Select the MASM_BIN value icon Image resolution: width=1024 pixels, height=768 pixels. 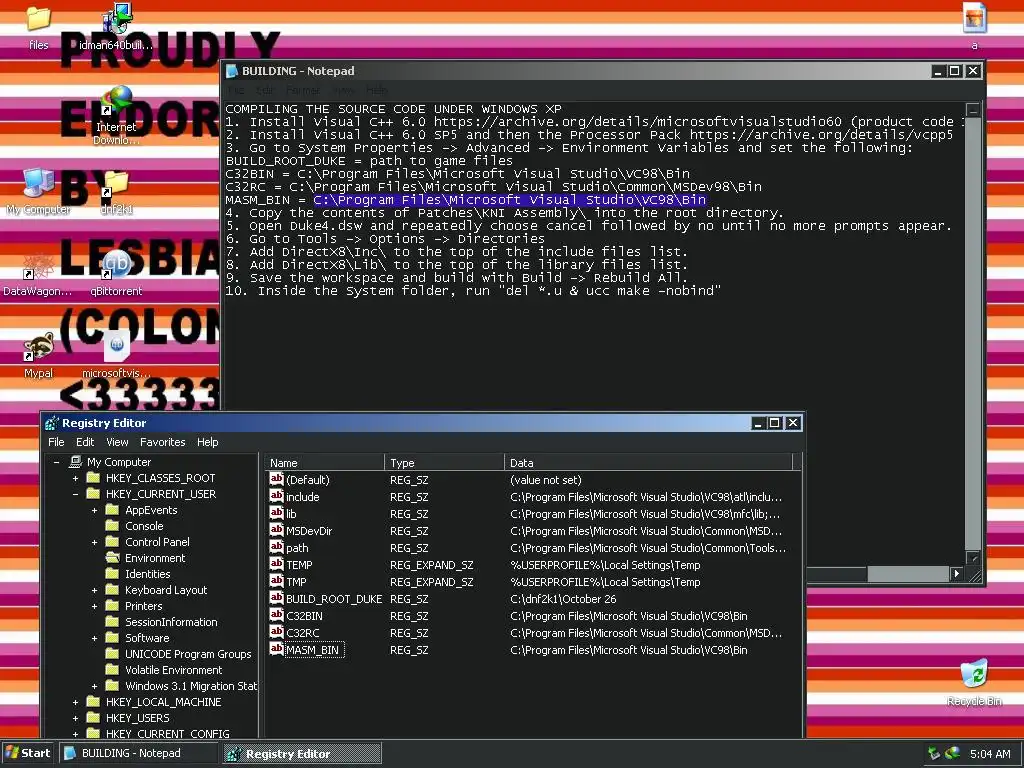[x=276, y=649]
